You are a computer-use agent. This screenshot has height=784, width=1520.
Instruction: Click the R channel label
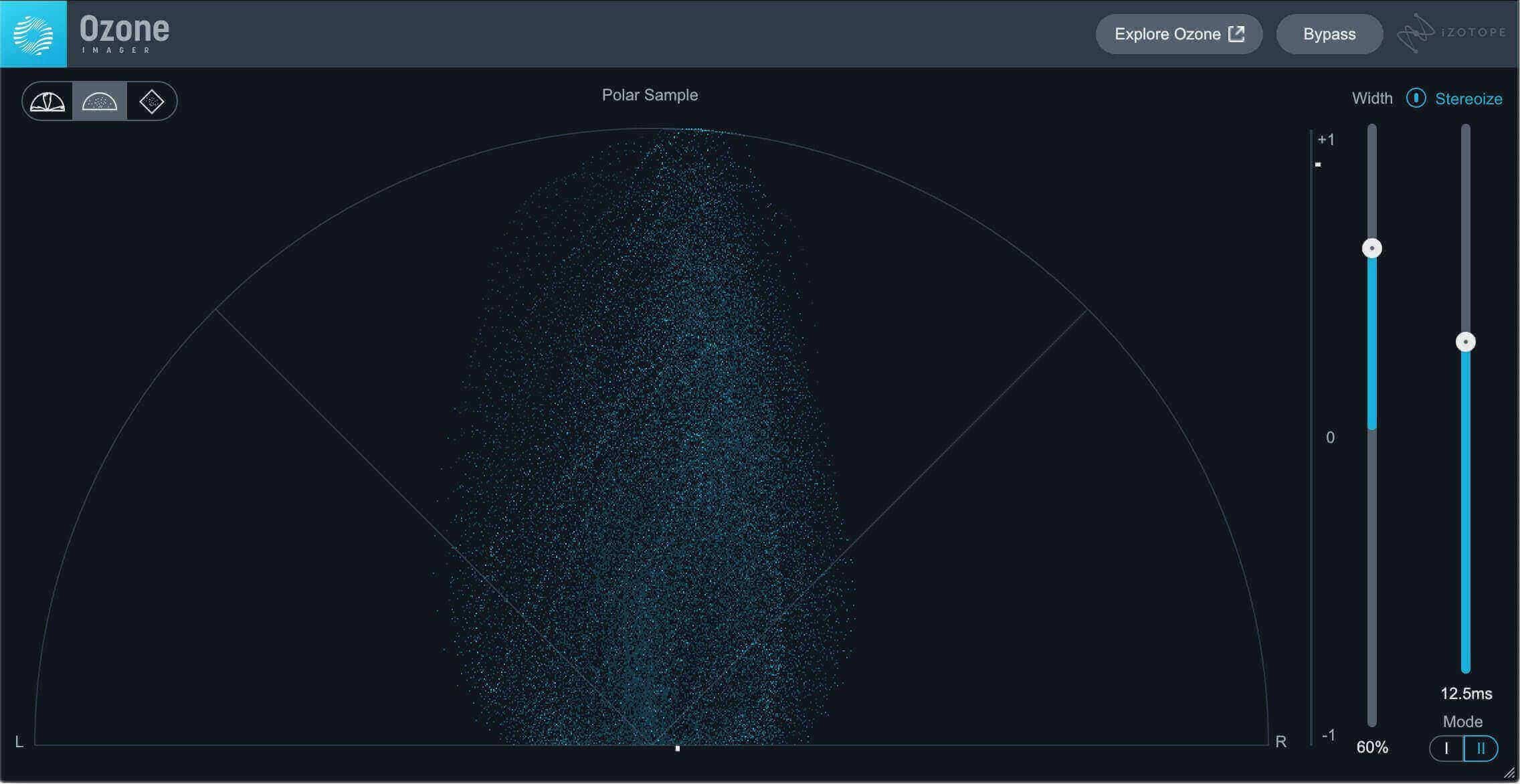click(x=1280, y=741)
